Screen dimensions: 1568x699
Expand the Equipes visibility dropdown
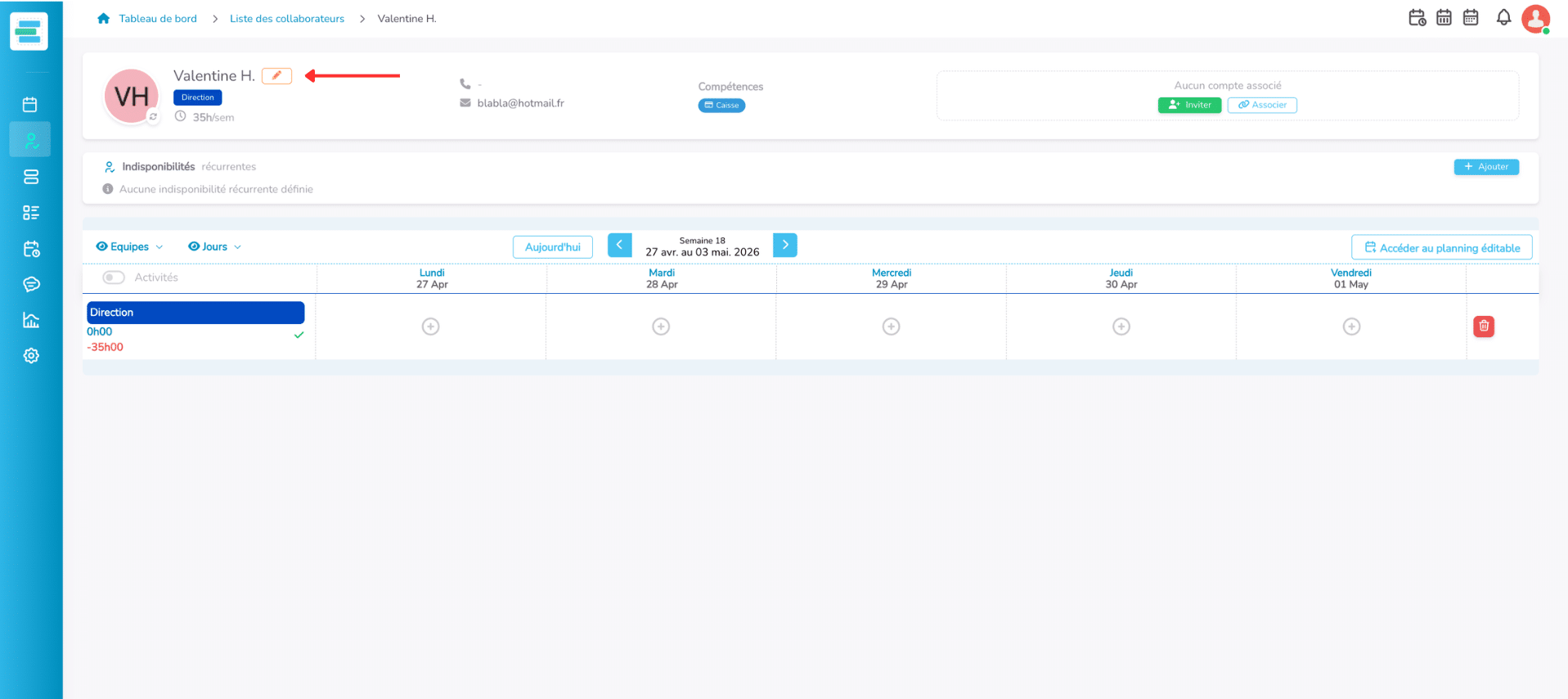point(129,246)
